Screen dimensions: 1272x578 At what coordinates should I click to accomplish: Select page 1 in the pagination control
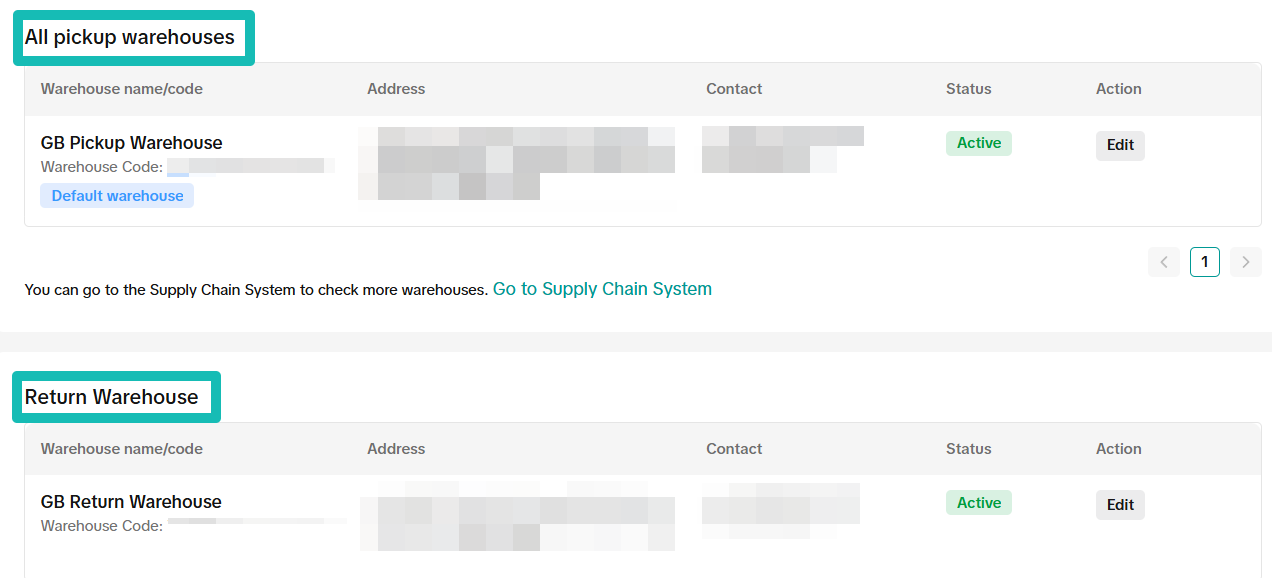tap(1204, 261)
